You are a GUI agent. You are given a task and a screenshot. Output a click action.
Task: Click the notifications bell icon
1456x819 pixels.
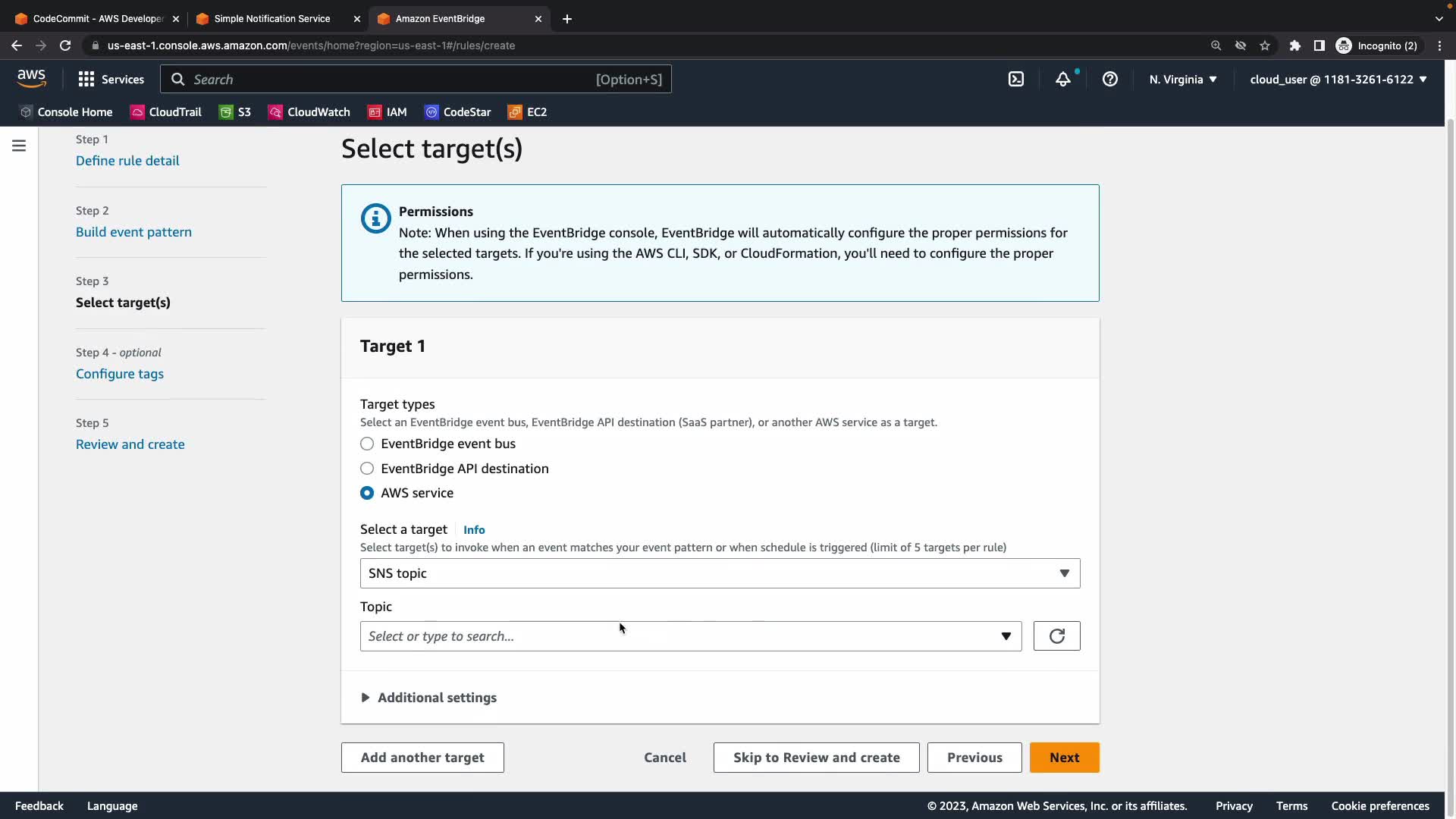[x=1063, y=79]
